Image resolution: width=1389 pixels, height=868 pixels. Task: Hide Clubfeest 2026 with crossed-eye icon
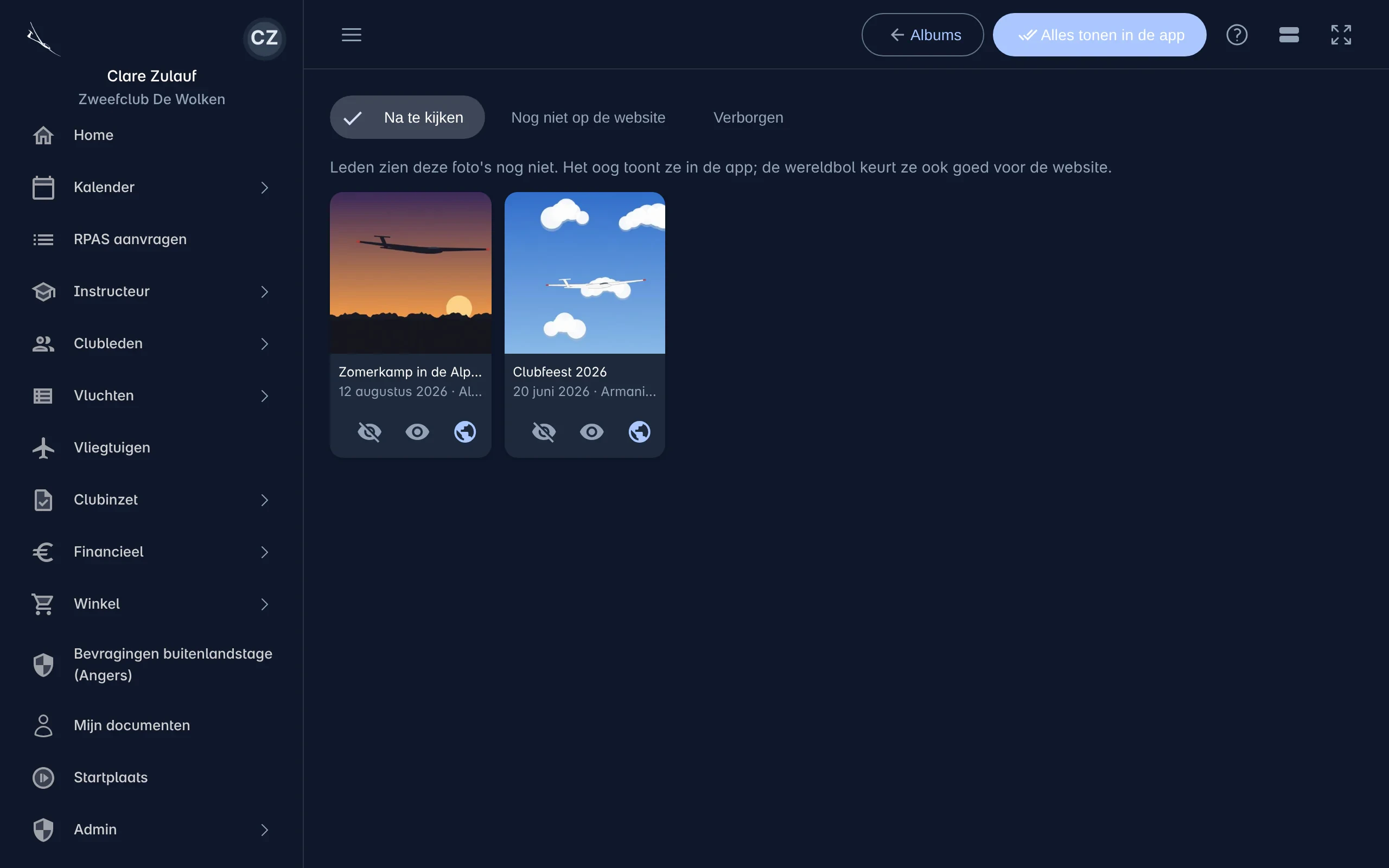pos(544,432)
